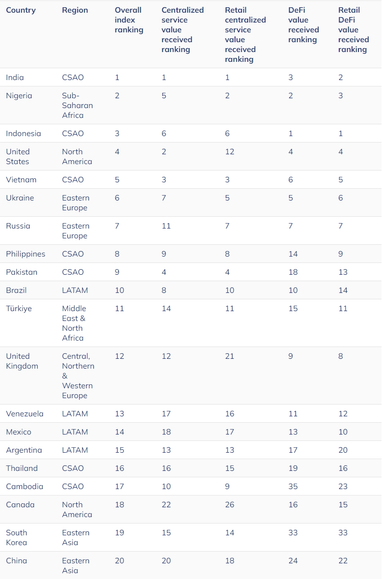The image size is (382, 579).
Task: Select the United States country cell
Action: tap(17, 157)
